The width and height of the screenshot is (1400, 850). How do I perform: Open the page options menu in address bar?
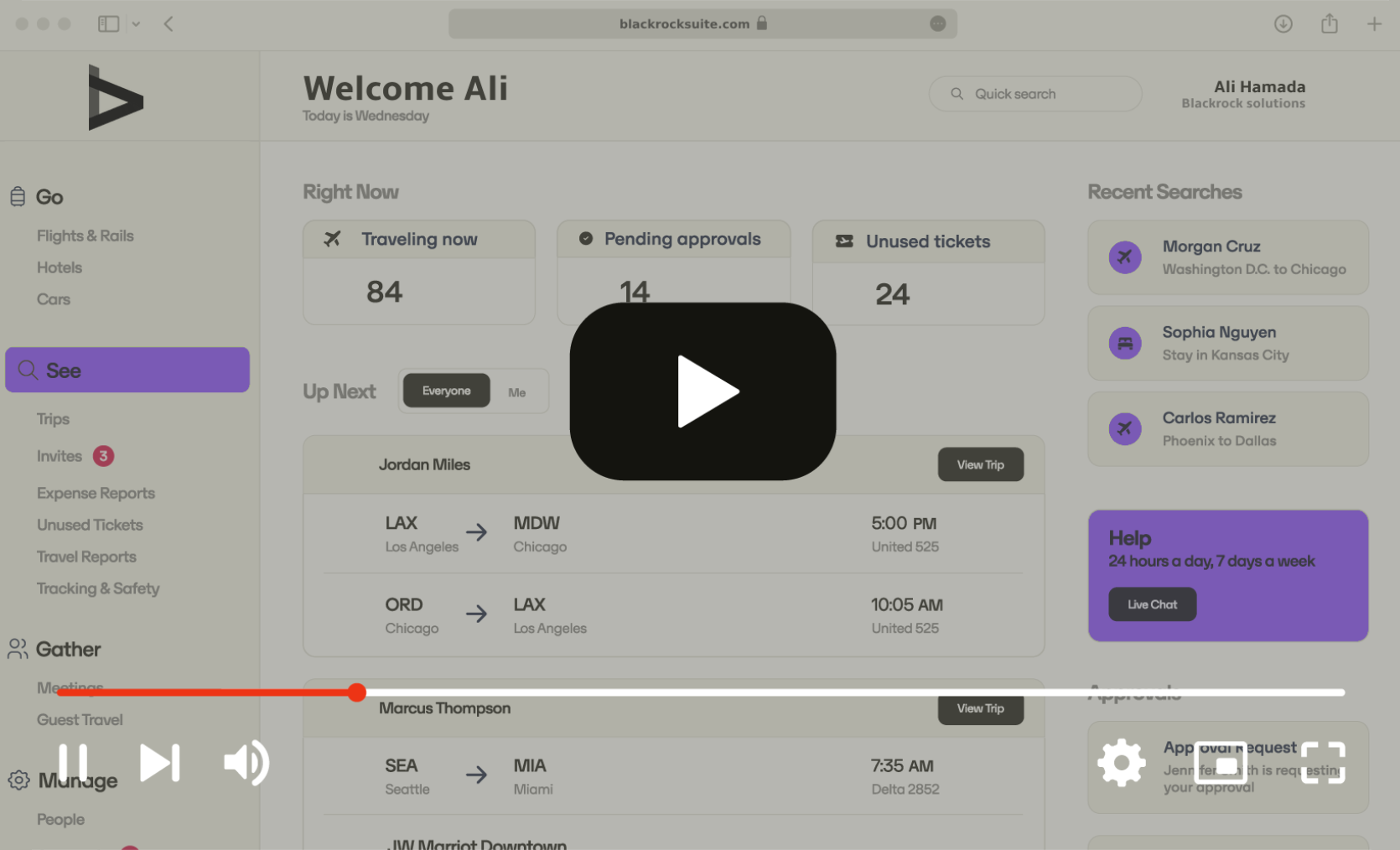pos(938,23)
